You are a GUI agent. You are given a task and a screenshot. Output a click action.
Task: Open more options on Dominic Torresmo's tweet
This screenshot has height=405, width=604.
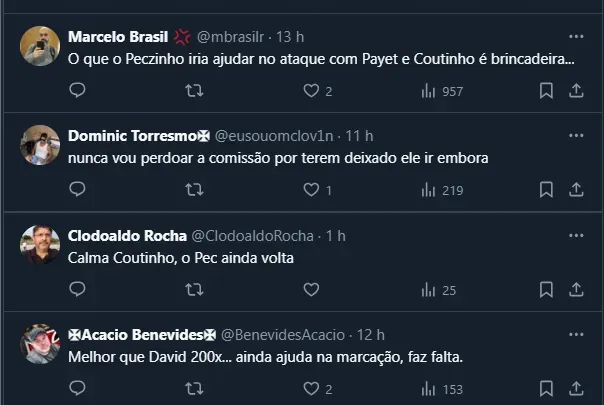576,135
